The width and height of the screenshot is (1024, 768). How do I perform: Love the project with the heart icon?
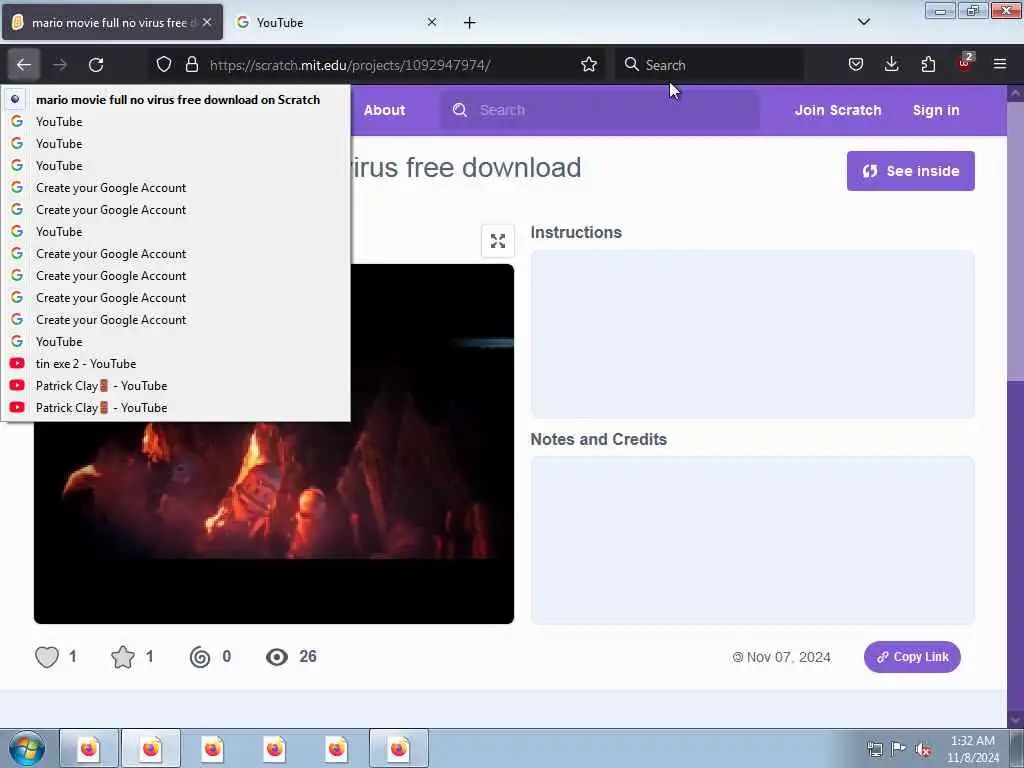pyautogui.click(x=47, y=656)
